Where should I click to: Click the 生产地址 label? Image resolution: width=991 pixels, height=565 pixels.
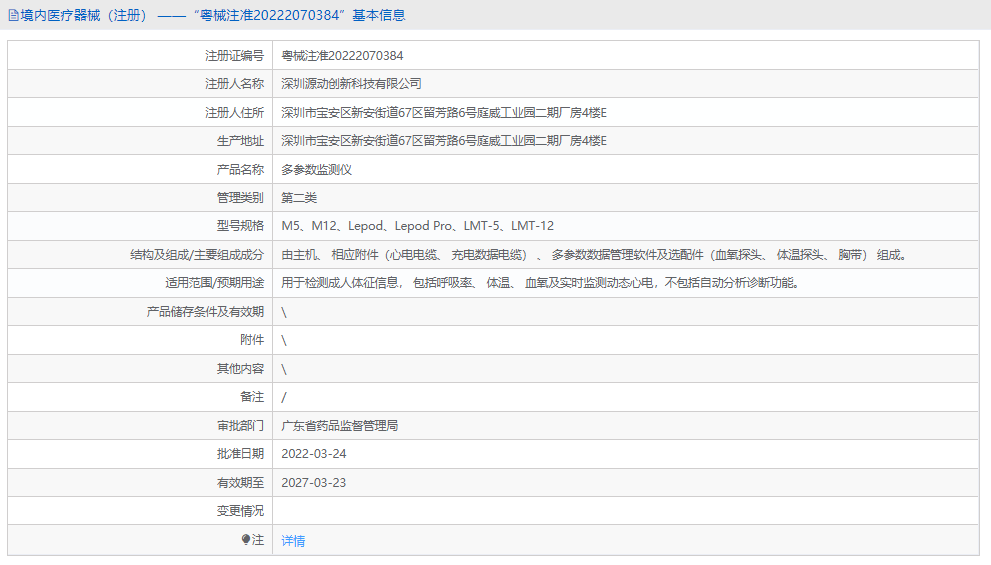240,140
